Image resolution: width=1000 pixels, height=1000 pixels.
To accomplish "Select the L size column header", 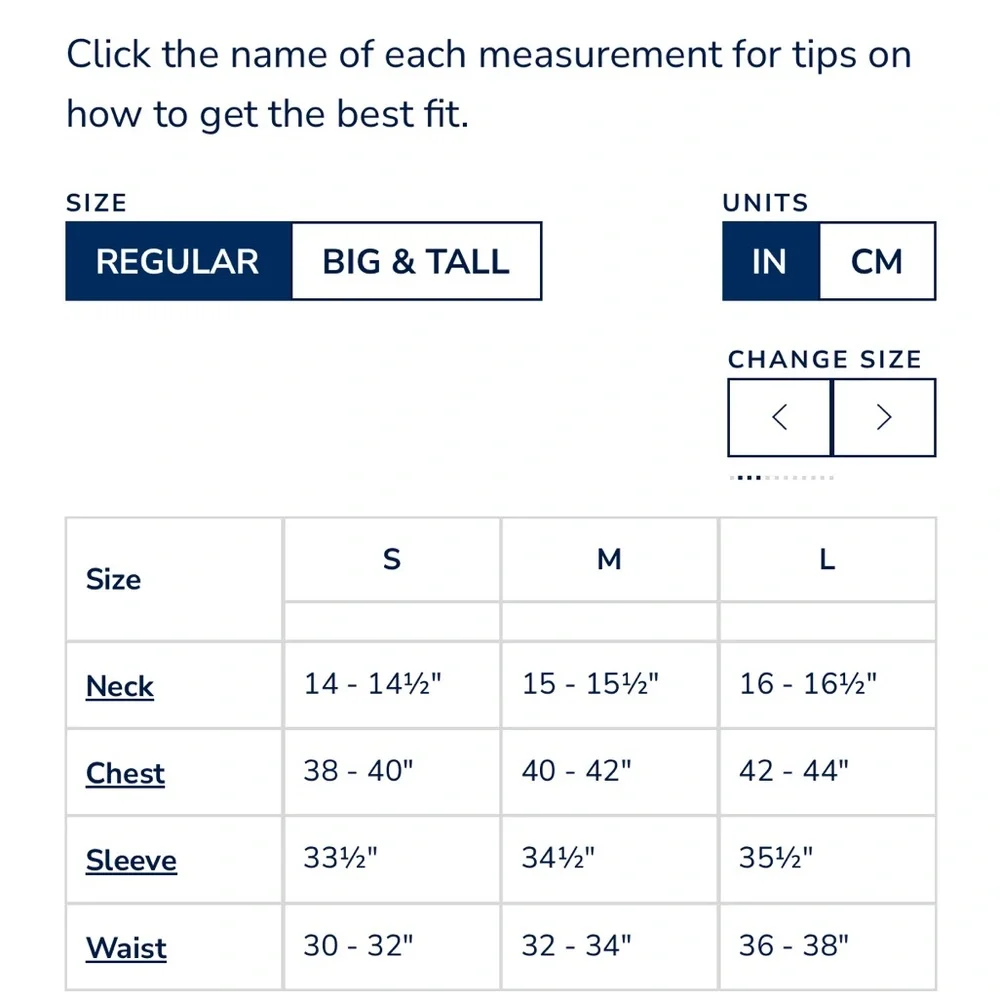I will coord(827,559).
